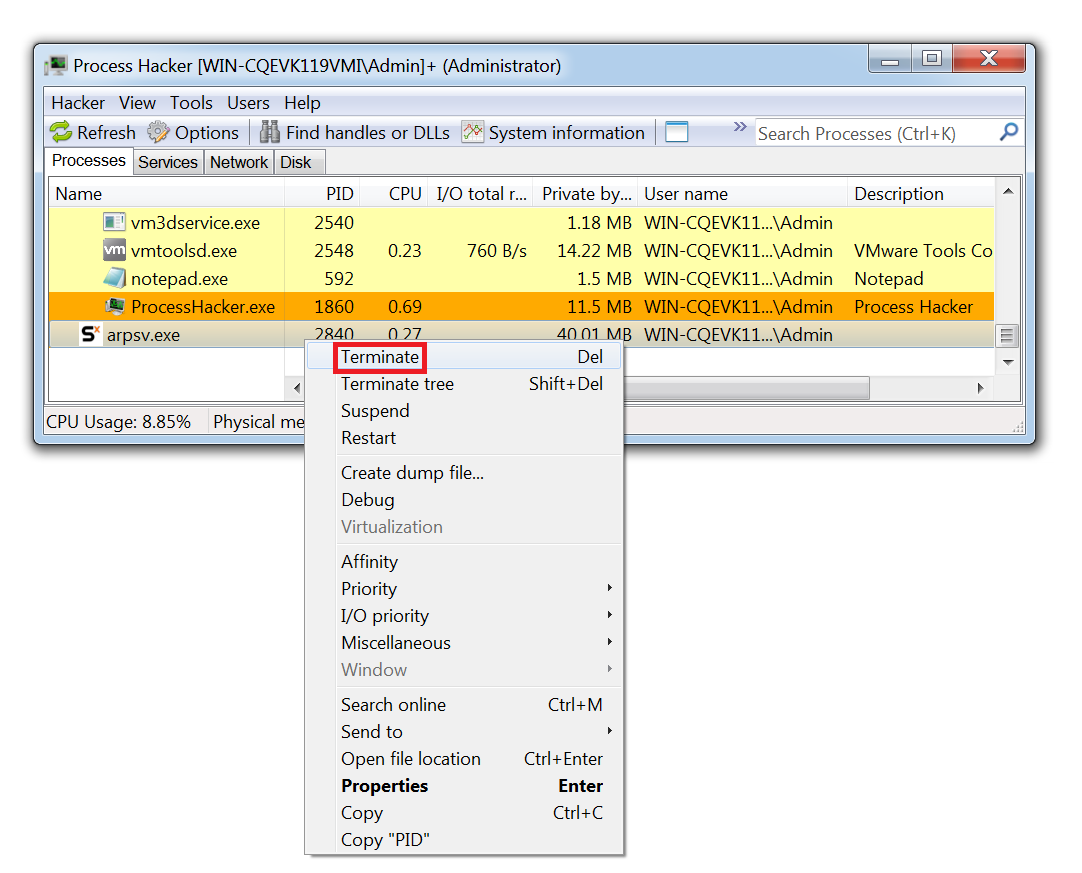
Task: Select Debug in the context menu
Action: click(x=464, y=500)
